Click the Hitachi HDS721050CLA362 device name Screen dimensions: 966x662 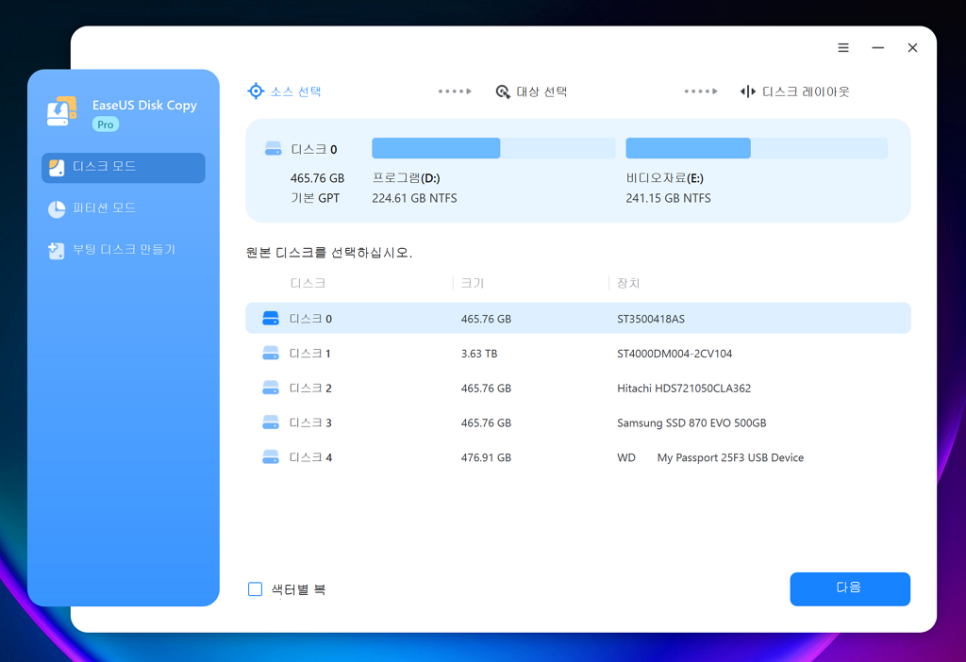(684, 388)
